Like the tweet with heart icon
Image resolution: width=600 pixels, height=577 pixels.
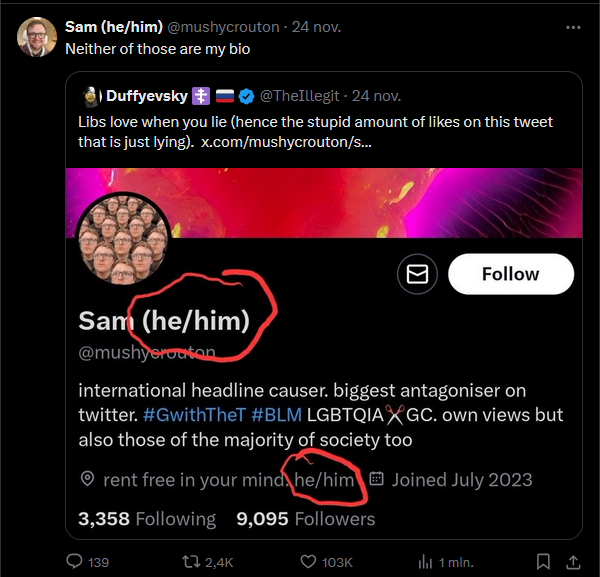(309, 562)
